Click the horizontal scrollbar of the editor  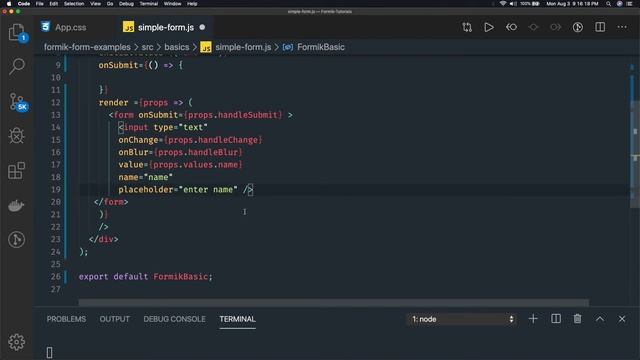(x=333, y=302)
